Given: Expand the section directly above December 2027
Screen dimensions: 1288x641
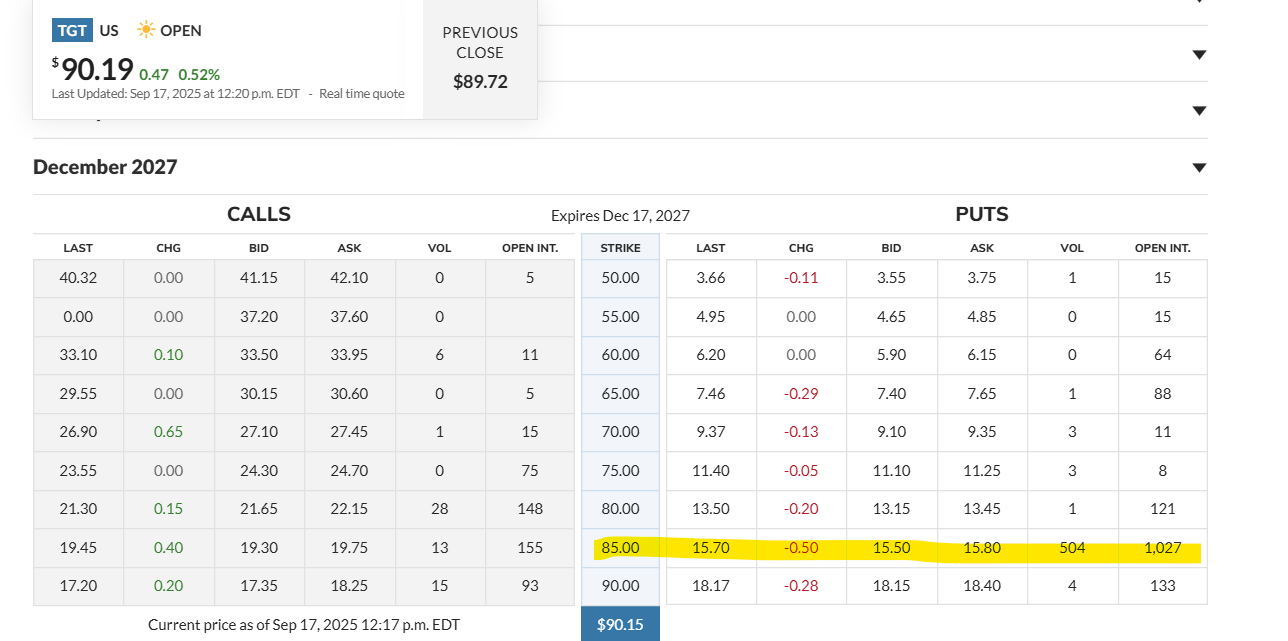Looking at the screenshot, I should pyautogui.click(x=1199, y=111).
